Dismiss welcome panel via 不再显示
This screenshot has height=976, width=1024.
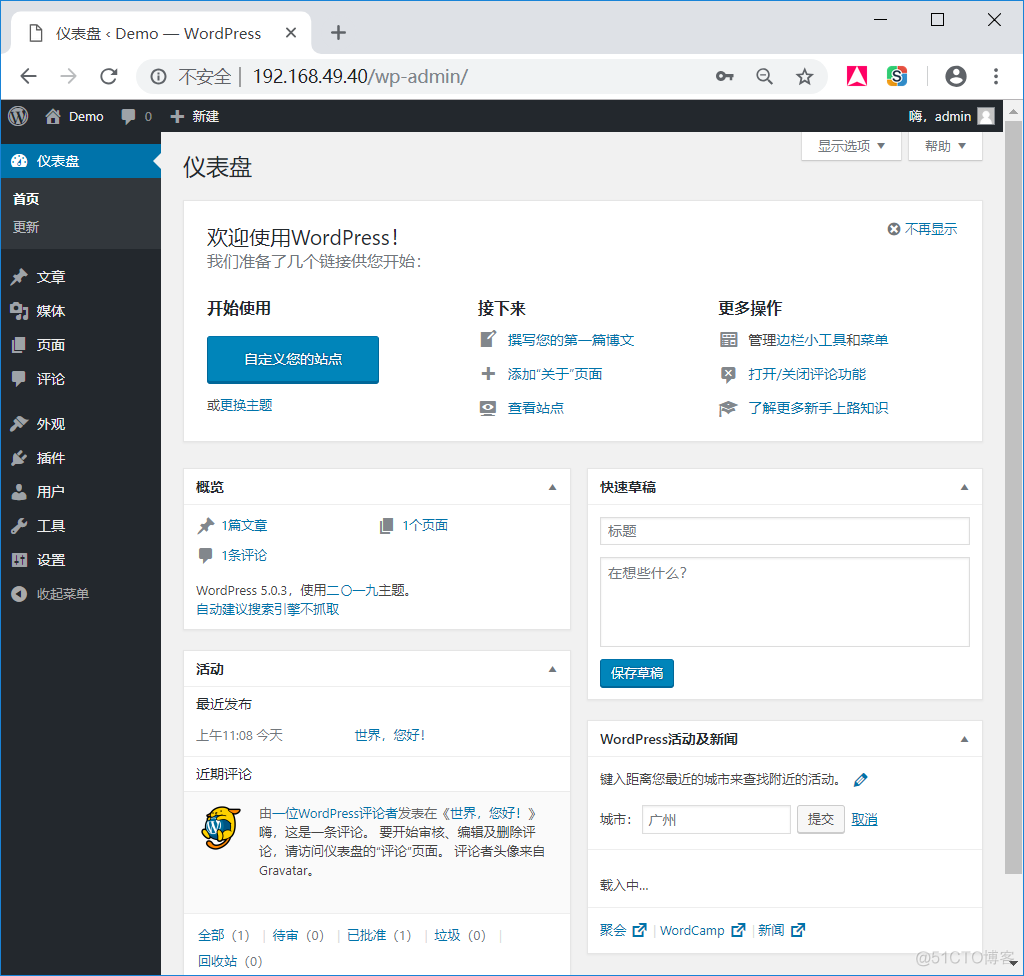(x=922, y=229)
